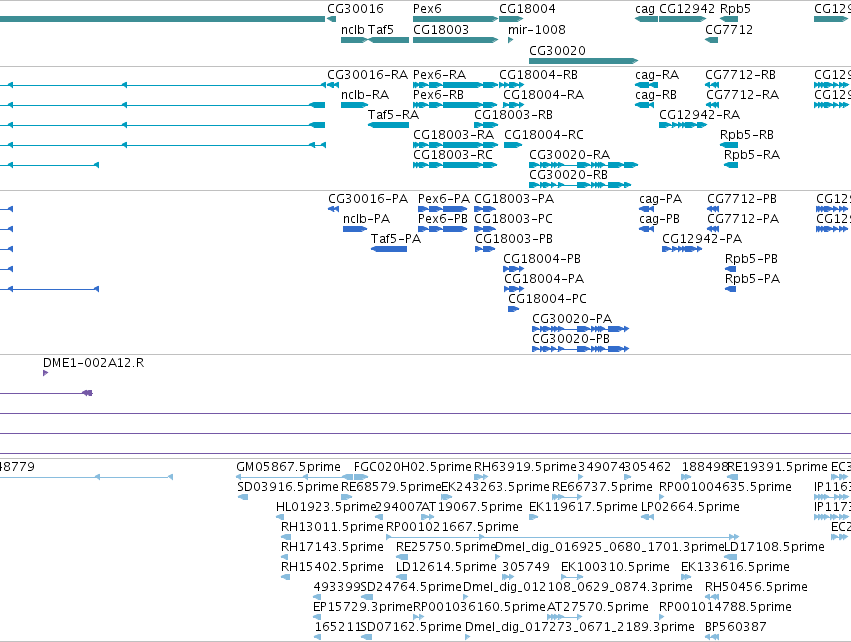The image size is (851, 642).
Task: Select the Pex6-RB transcript
Action: (x=455, y=105)
